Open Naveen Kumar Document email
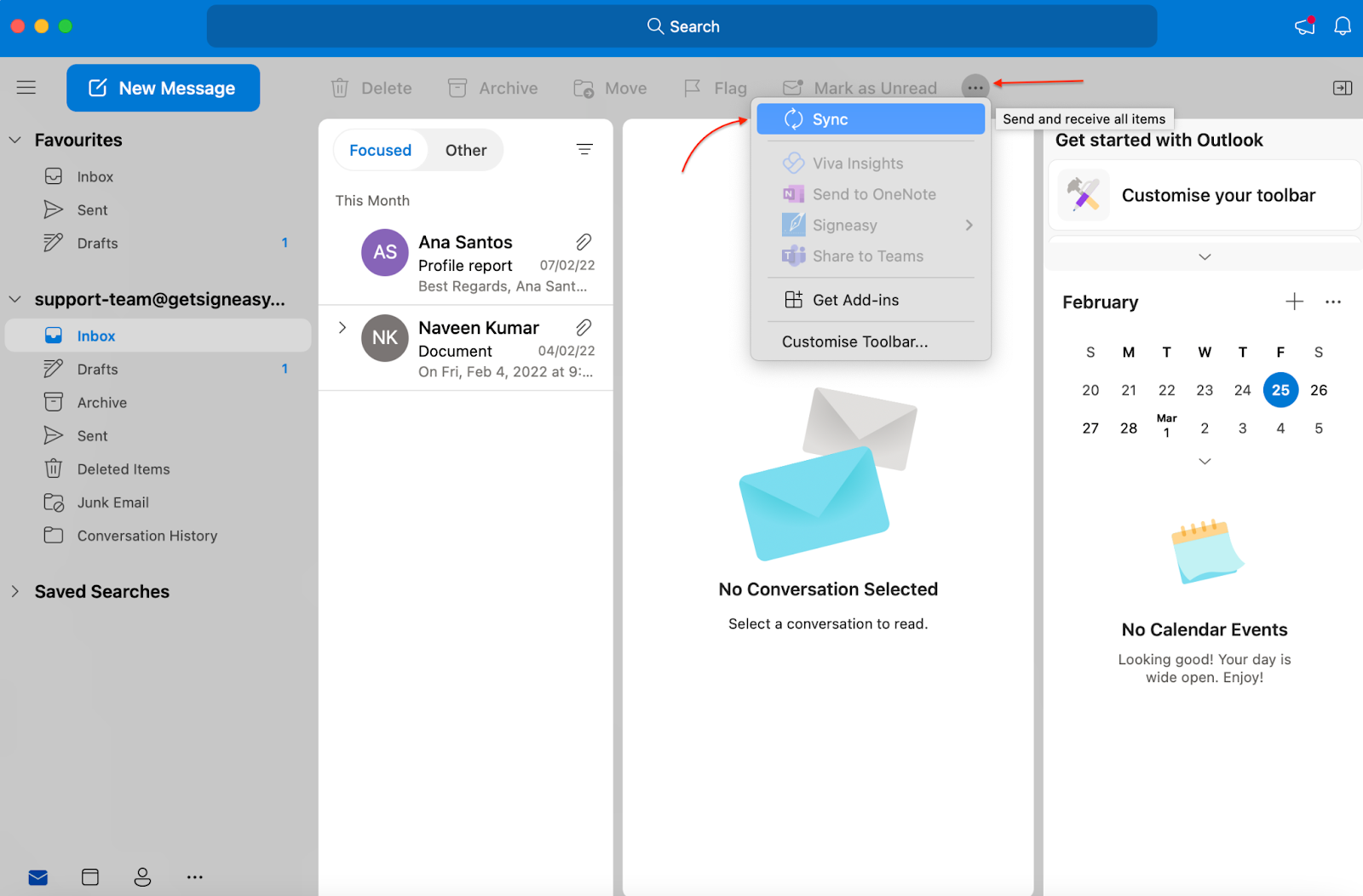The width and height of the screenshot is (1363, 896). [x=466, y=348]
